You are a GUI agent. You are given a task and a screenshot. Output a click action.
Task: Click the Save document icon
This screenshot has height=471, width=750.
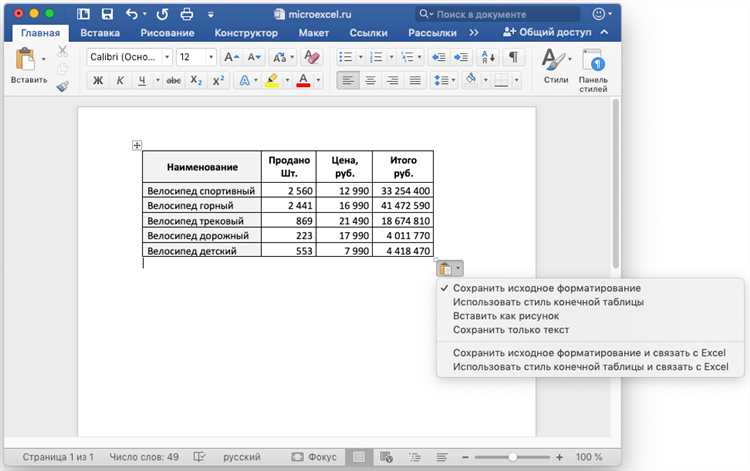[x=108, y=14]
